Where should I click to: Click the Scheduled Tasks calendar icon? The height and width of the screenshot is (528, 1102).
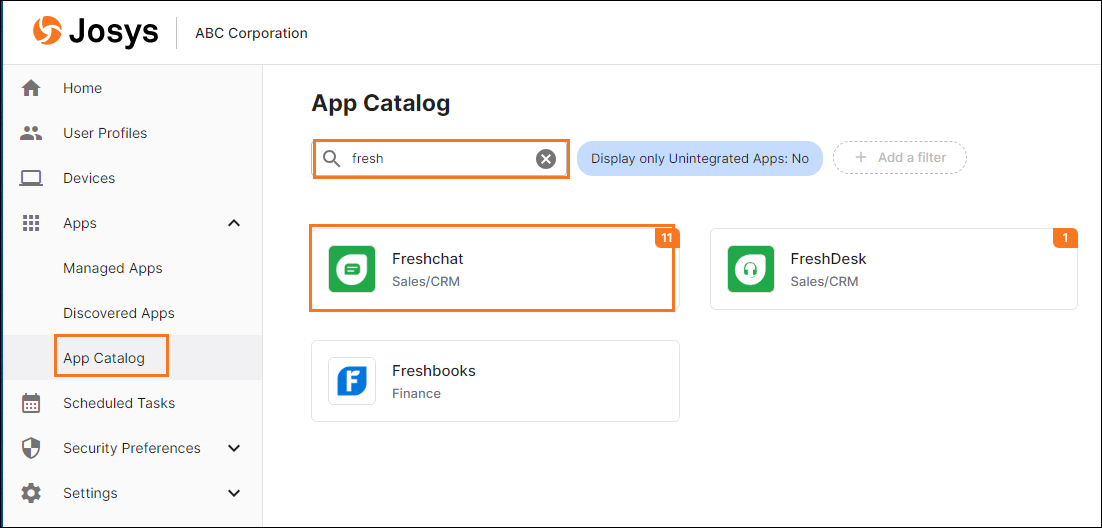tap(31, 403)
